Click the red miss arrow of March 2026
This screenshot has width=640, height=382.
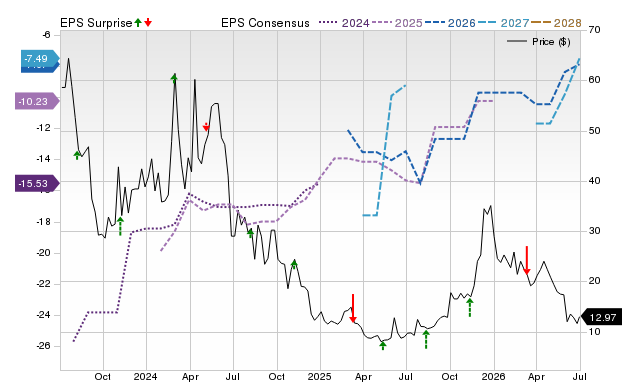(x=527, y=260)
